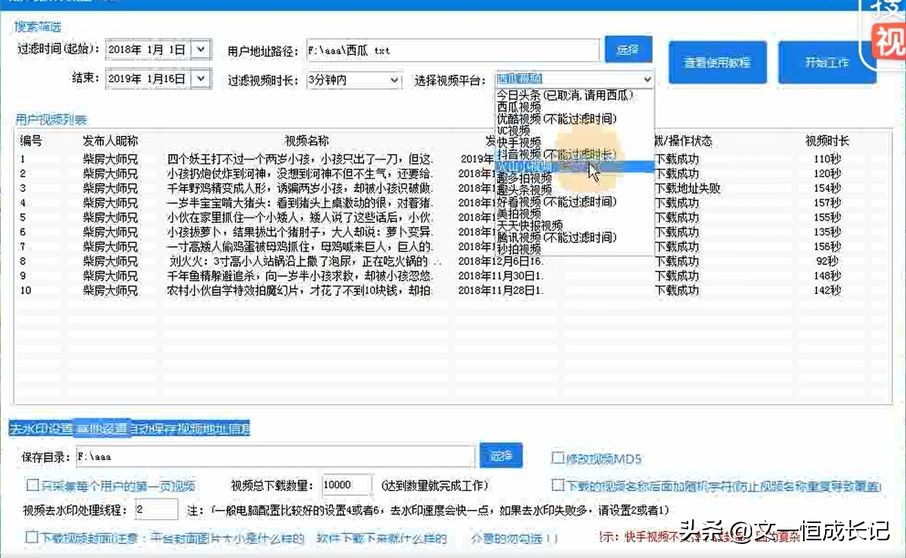Switch to the 去水印设置 tab
906x558 pixels.
[41, 429]
